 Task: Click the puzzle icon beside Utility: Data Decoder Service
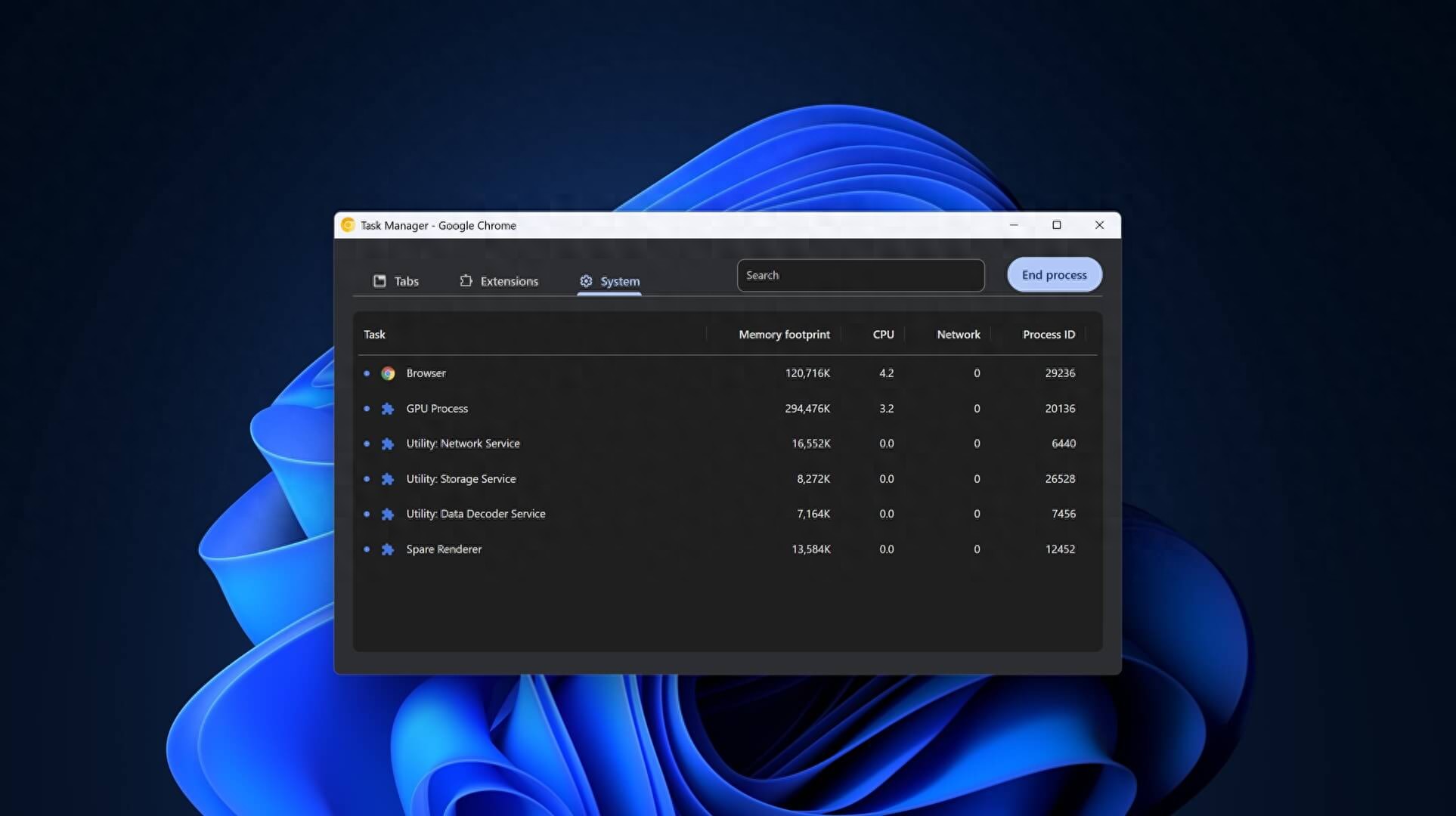pyautogui.click(x=388, y=515)
